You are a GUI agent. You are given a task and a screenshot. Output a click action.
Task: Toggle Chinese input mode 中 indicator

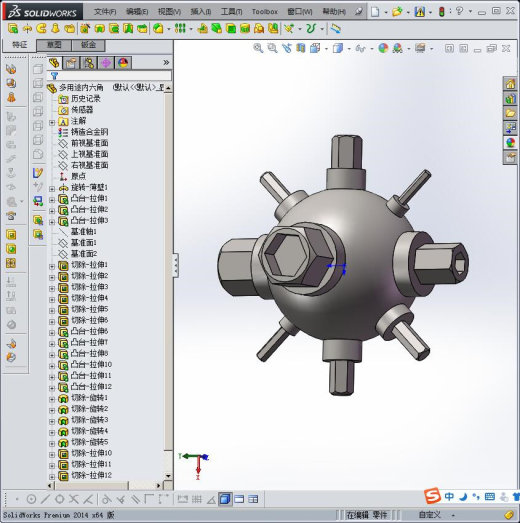(449, 497)
